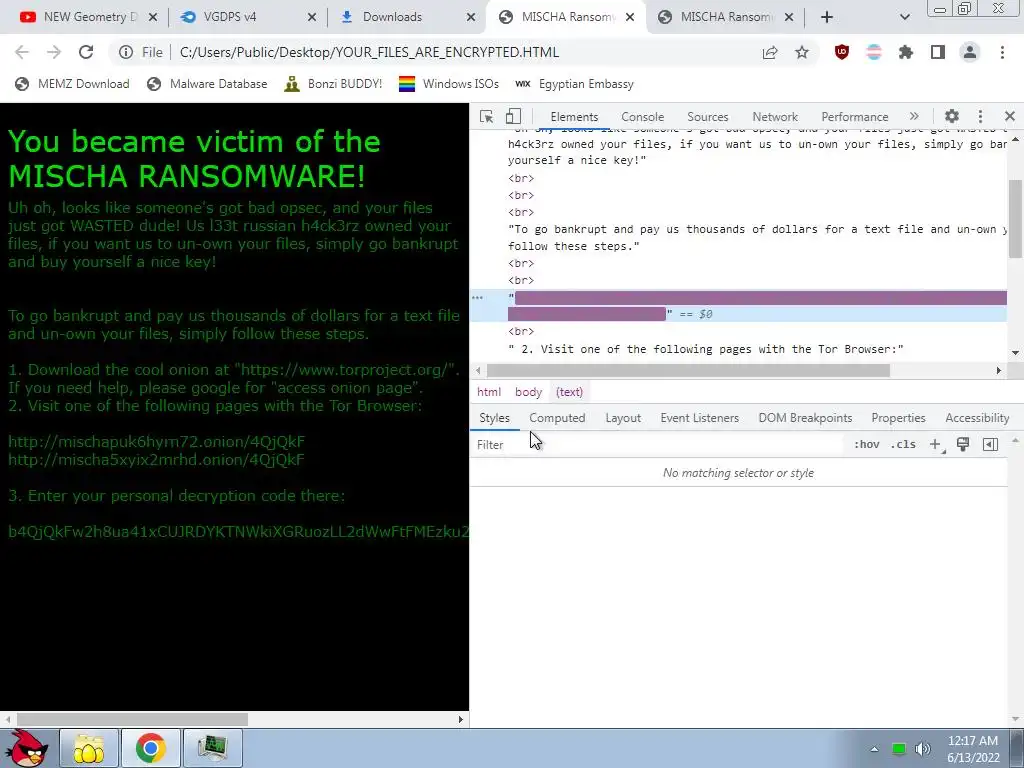
Task: Close the Downloads tab
Action: [471, 17]
